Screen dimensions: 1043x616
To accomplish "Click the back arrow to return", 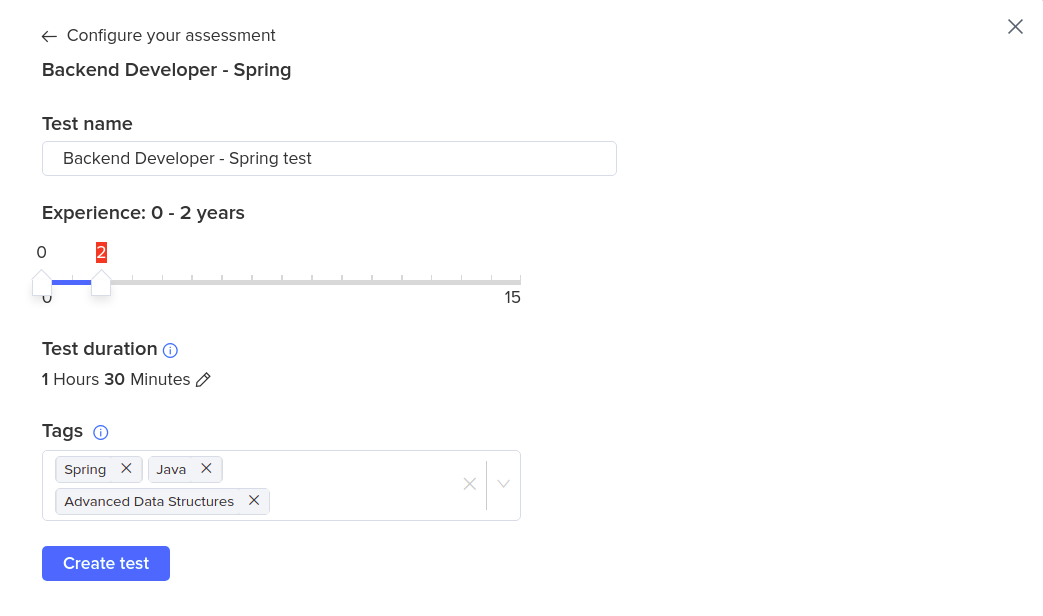I will (49, 35).
